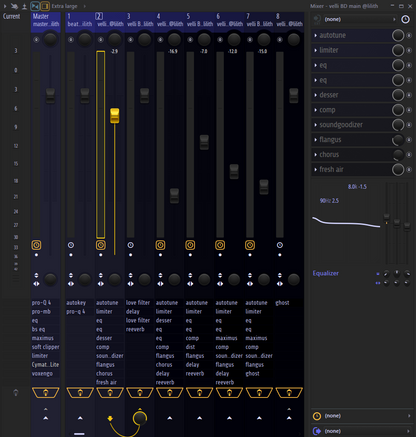This screenshot has height=437, width=416.
Task: Click arrow right of Extra large
Action: [84, 6]
